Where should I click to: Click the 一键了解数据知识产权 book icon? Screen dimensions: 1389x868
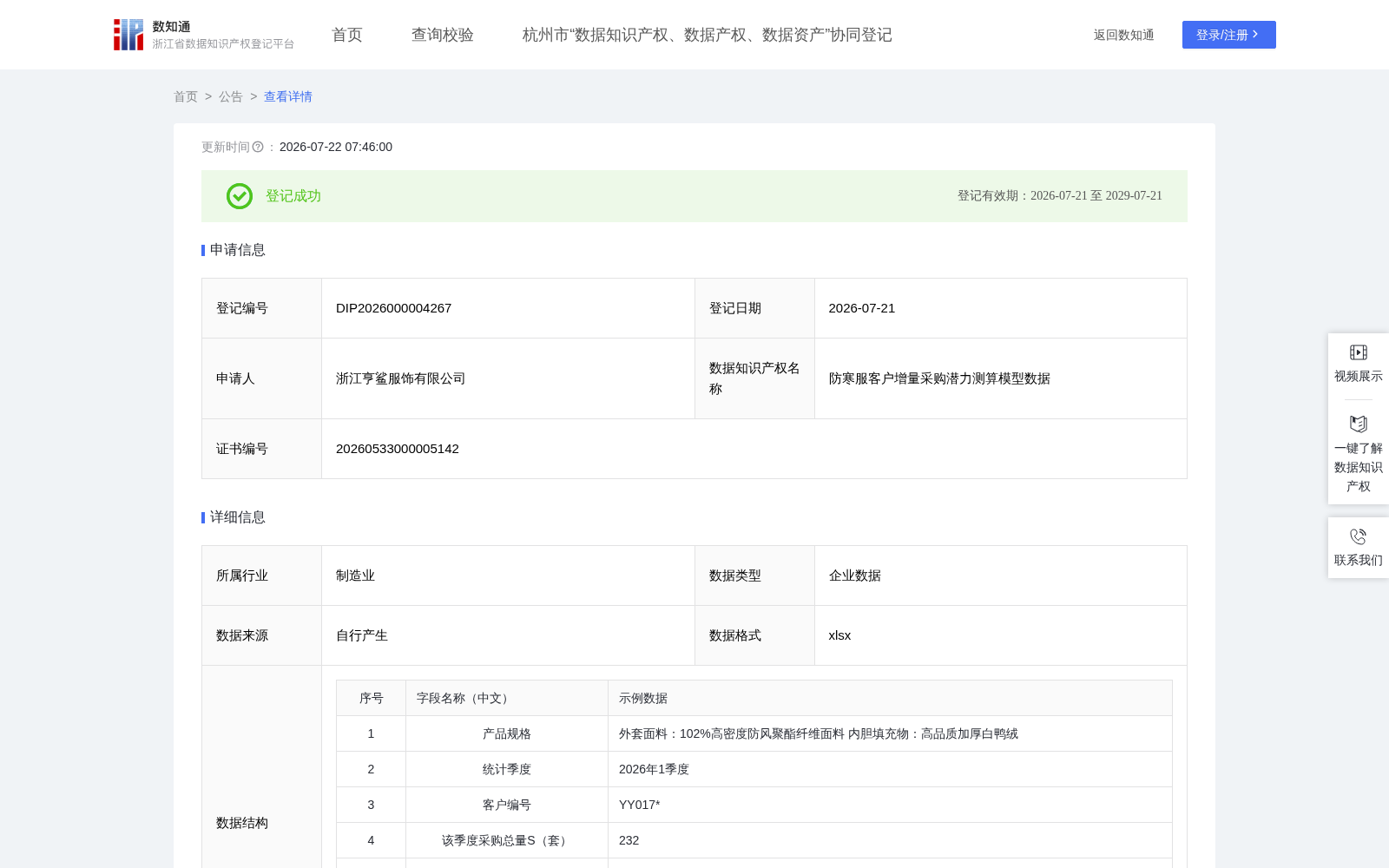[1359, 424]
